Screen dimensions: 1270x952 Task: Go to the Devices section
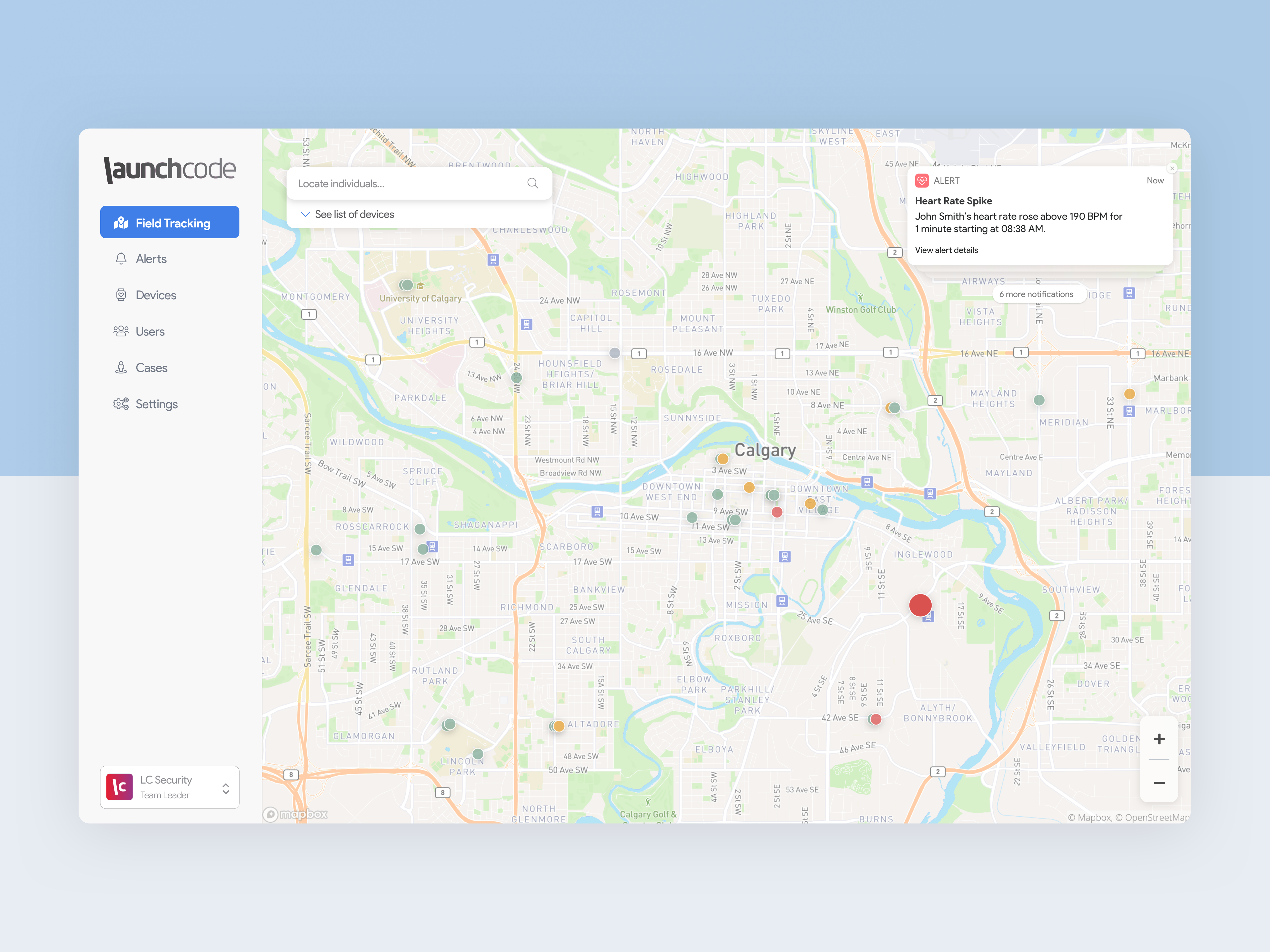click(x=156, y=295)
